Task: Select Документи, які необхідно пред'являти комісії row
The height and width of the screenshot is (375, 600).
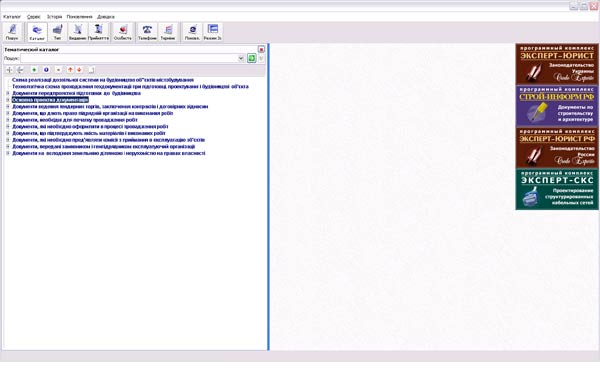Action: pos(109,140)
